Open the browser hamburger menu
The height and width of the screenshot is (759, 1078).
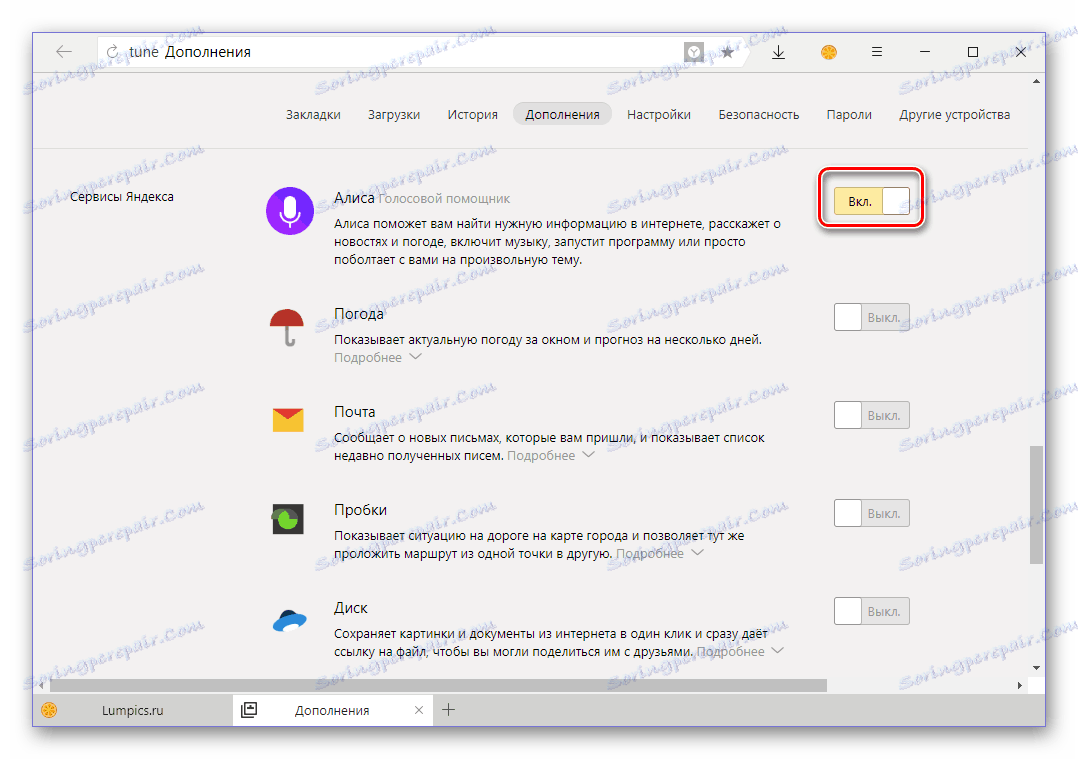click(877, 52)
